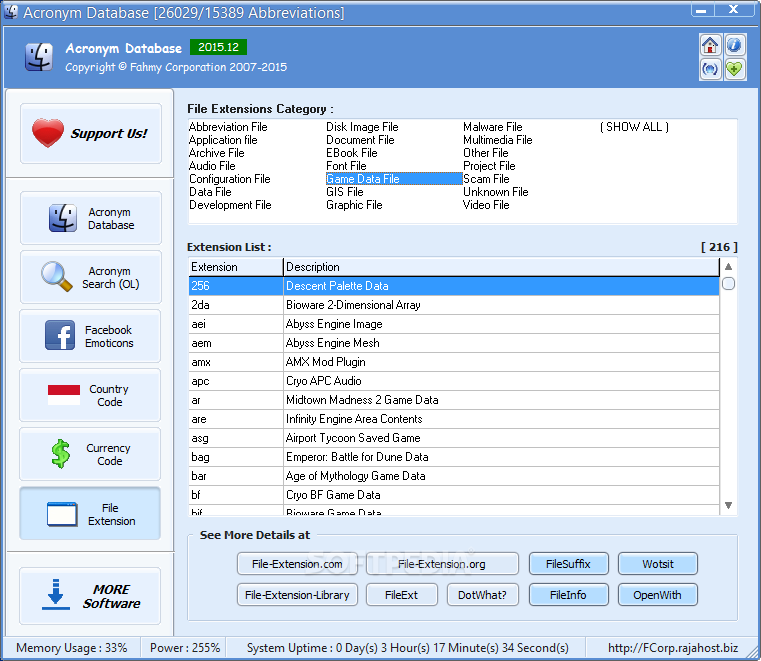Minimize the Acronym Database window
The height and width of the screenshot is (661, 761).
(x=701, y=10)
